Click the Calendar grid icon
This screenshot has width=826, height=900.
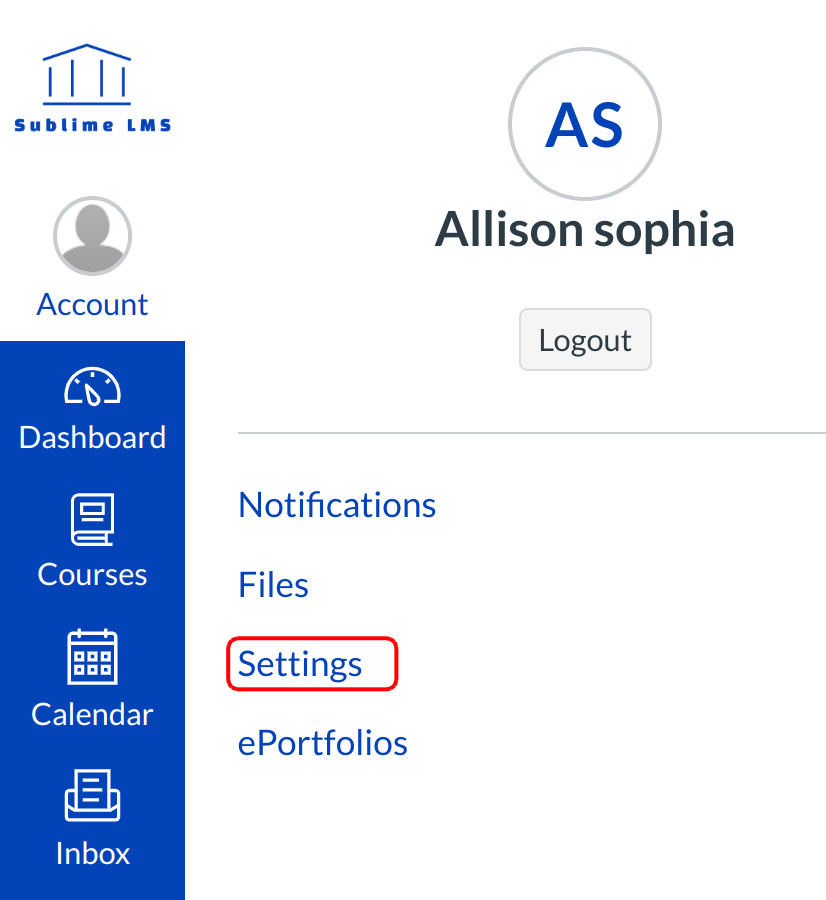pos(92,657)
